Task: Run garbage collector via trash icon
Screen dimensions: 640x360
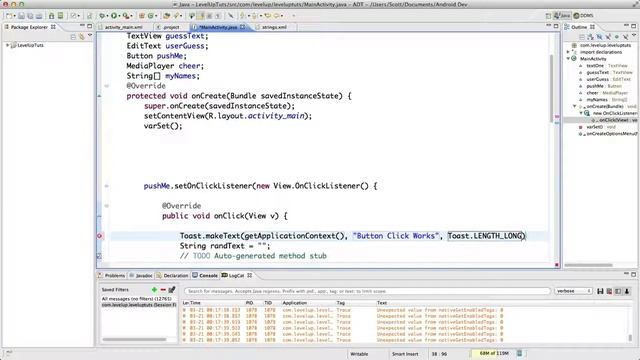Action: tap(520, 353)
